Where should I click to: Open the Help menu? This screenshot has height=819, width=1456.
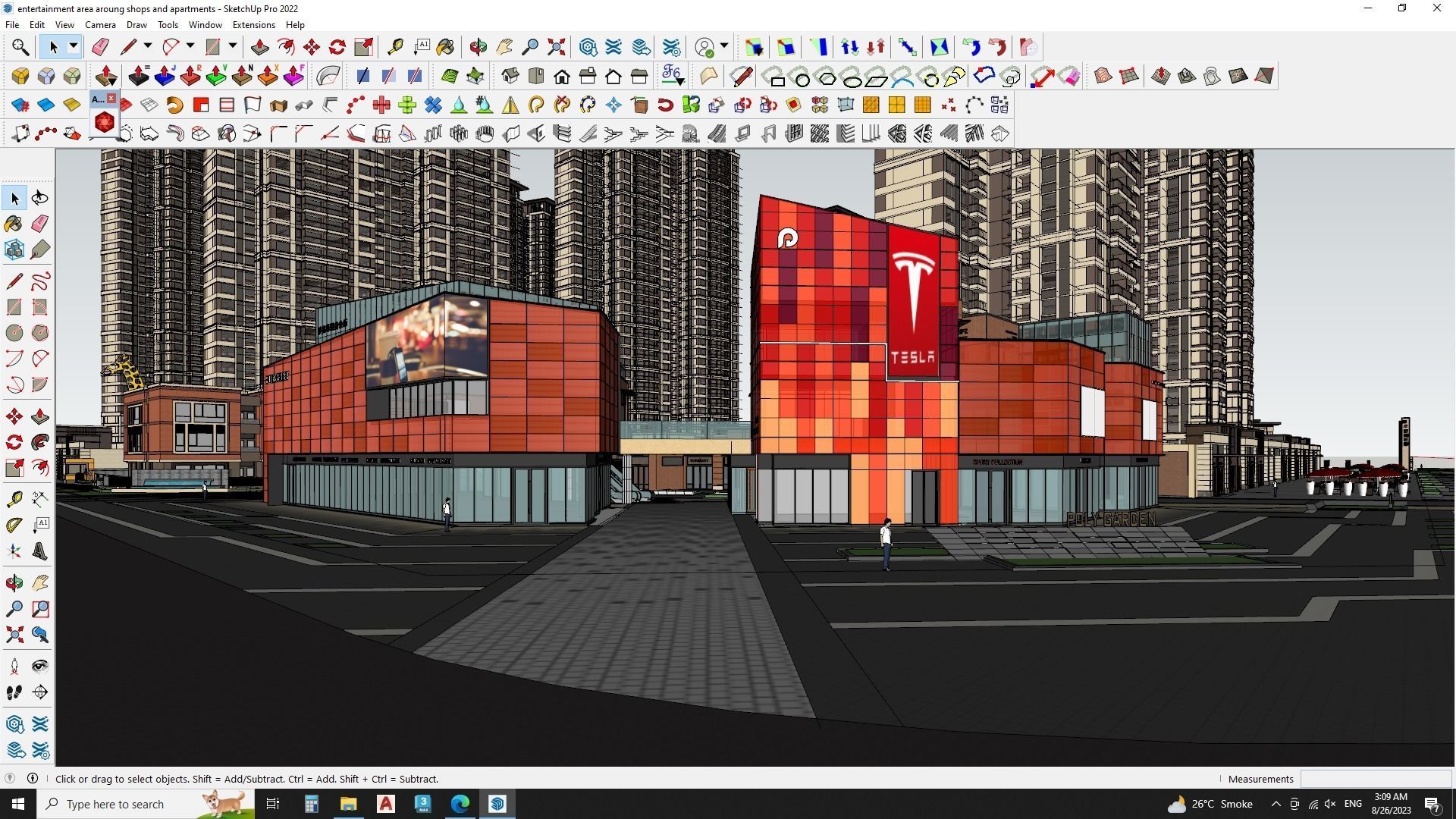pyautogui.click(x=295, y=25)
